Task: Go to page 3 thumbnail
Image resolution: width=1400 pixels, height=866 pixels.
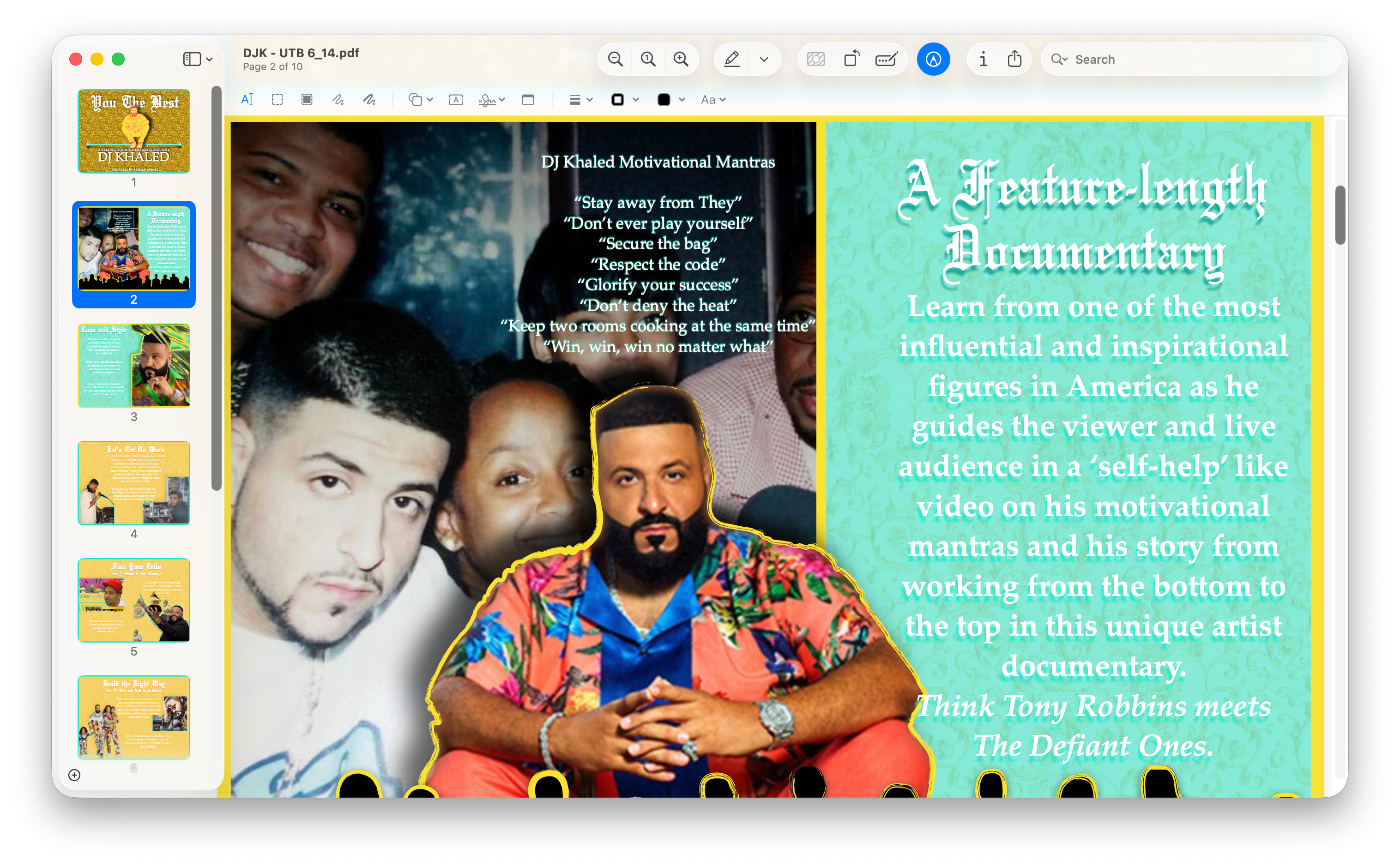Action: [x=134, y=366]
